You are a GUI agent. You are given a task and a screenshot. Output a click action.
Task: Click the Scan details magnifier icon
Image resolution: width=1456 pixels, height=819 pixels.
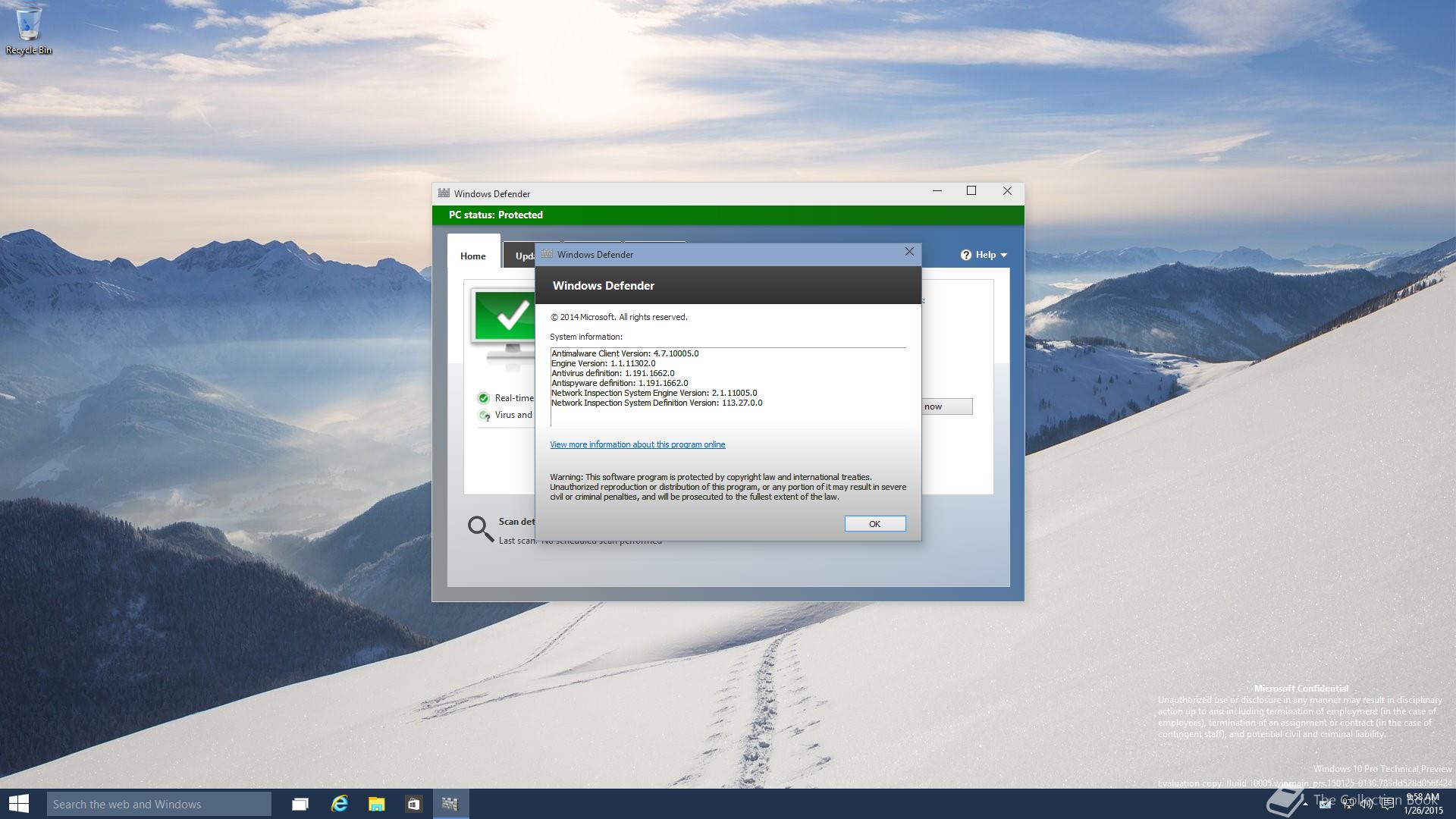coord(480,529)
